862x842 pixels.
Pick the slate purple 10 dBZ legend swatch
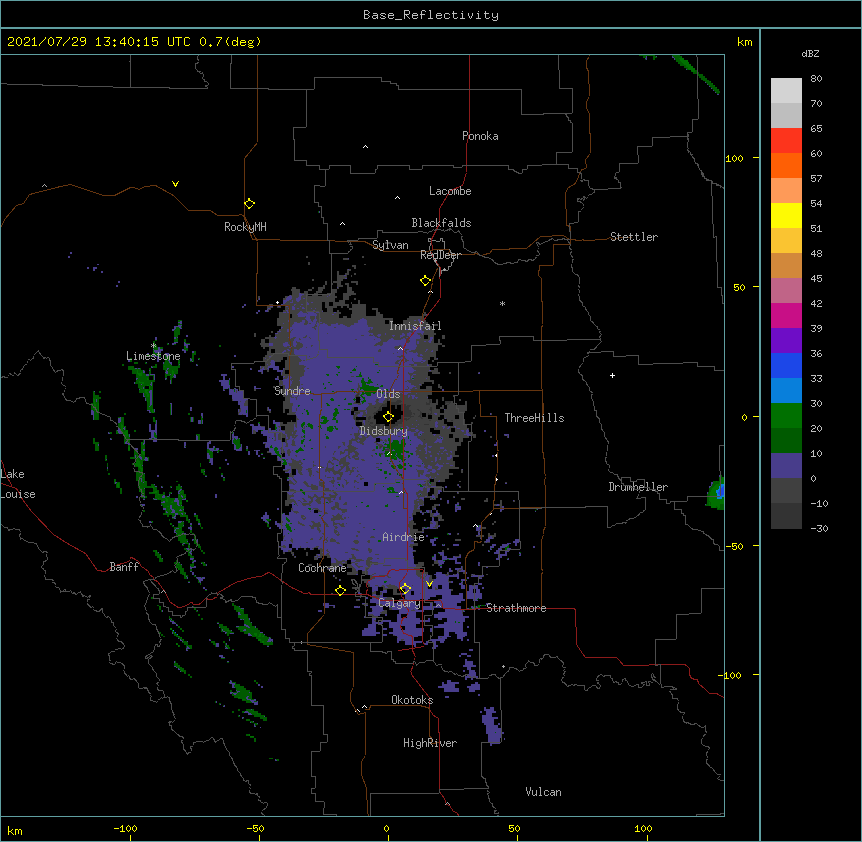[786, 466]
